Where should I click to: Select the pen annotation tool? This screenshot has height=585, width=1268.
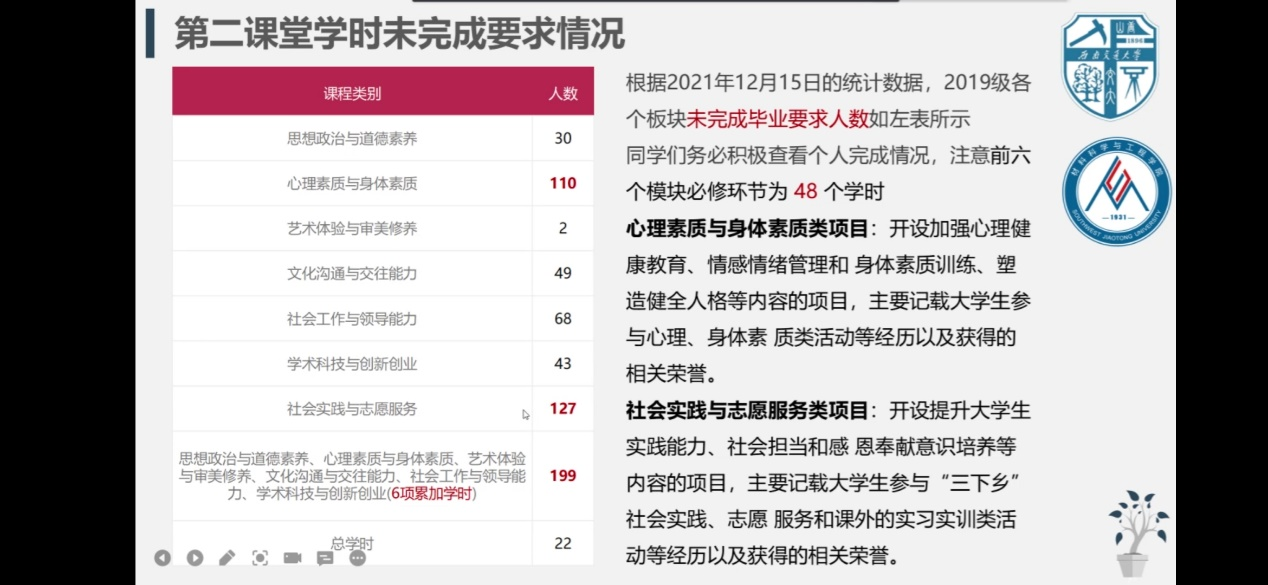click(227, 558)
